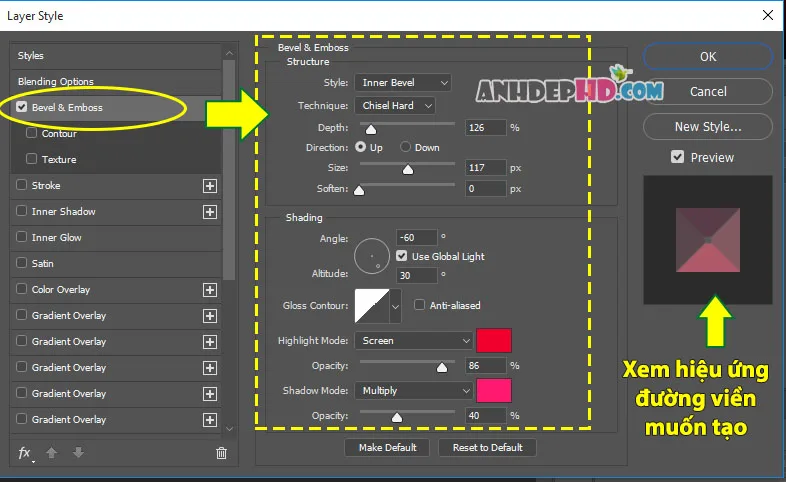
Task: Click the Size value field showing 117
Action: click(x=485, y=168)
